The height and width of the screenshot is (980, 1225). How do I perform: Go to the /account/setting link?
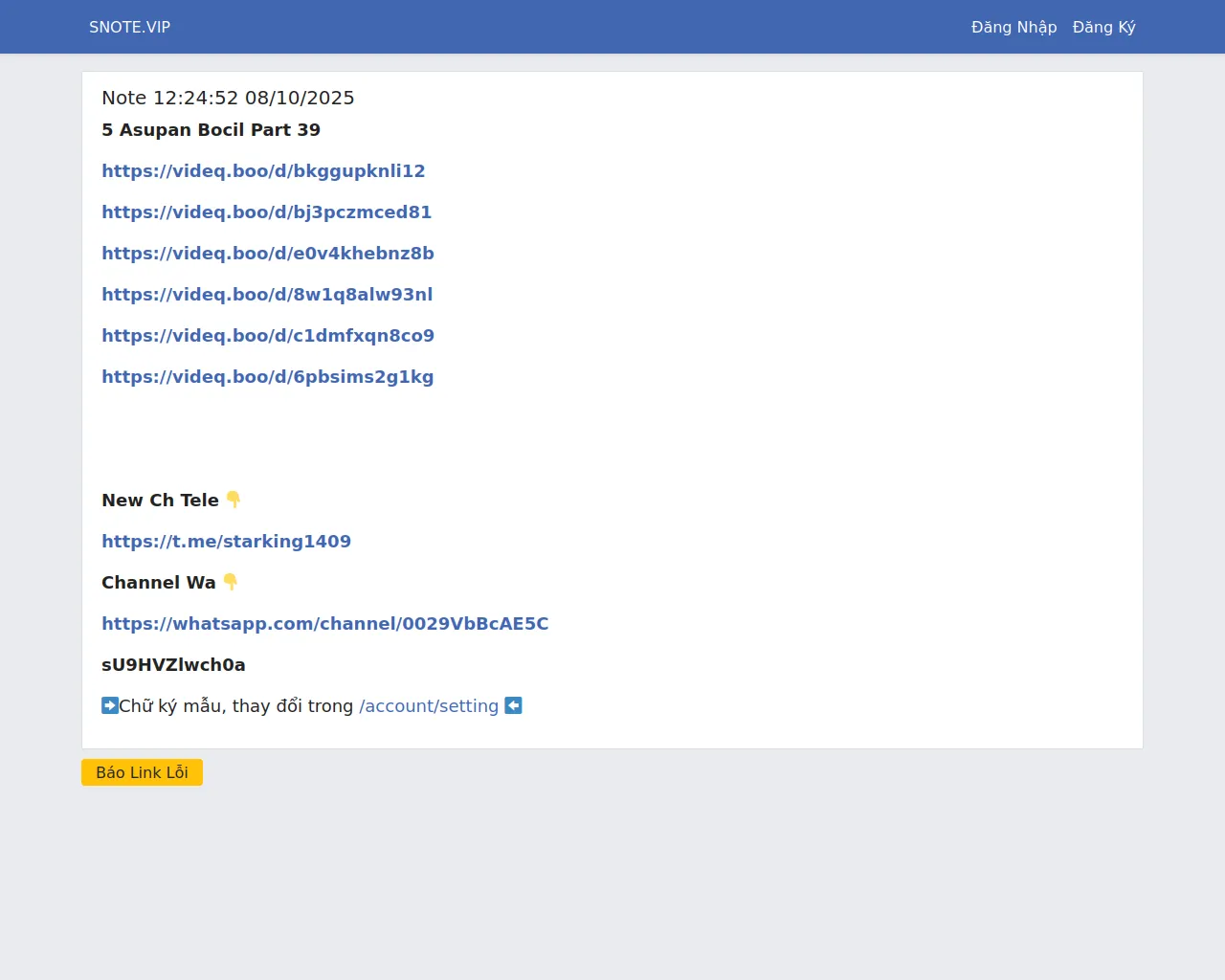point(429,706)
